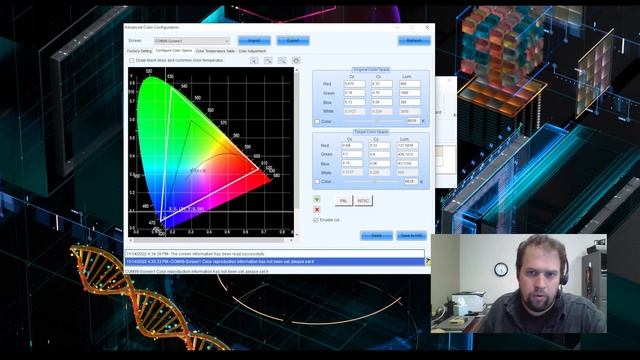Click Original Color Space Red Lum field

pos(409,84)
